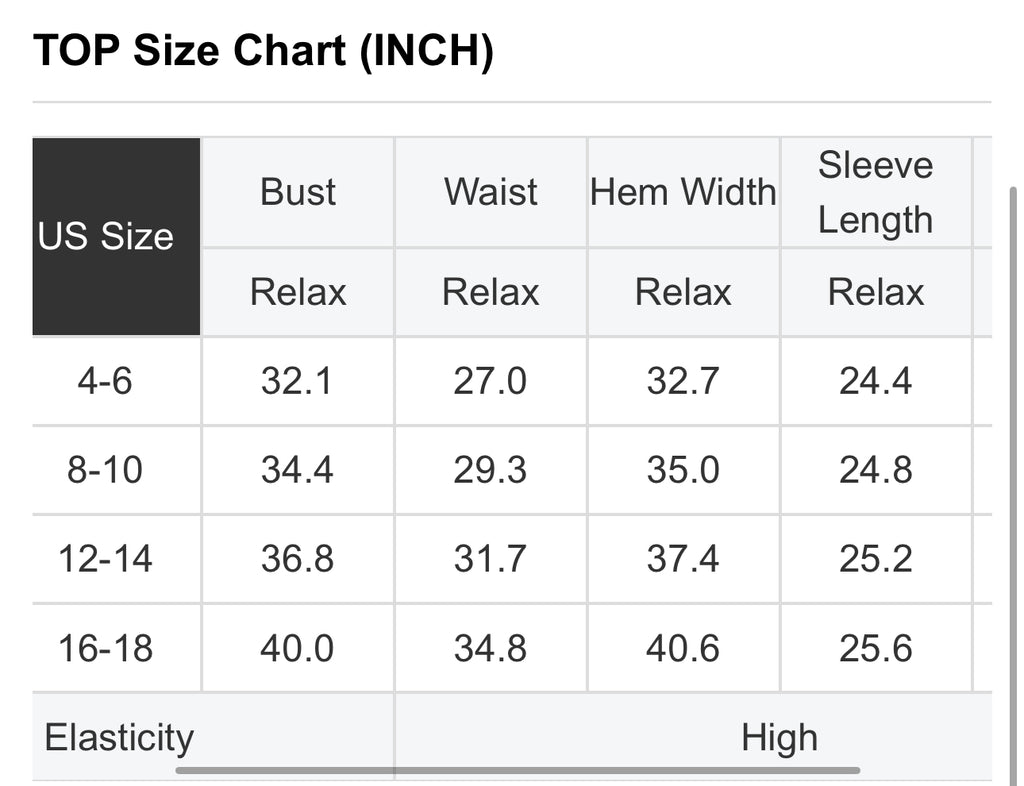Click the Relax subheader under Waist
The height and width of the screenshot is (786, 1024).
[491, 292]
